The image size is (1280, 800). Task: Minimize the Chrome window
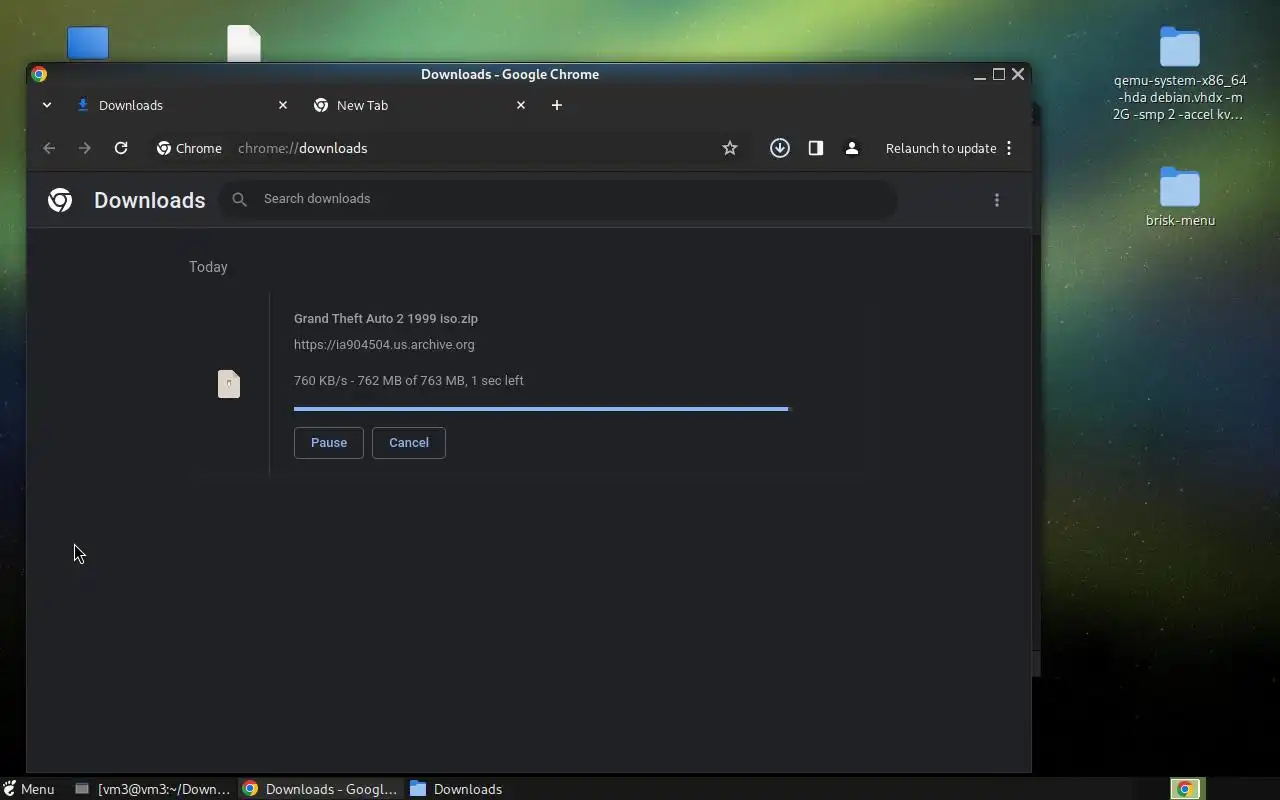980,74
